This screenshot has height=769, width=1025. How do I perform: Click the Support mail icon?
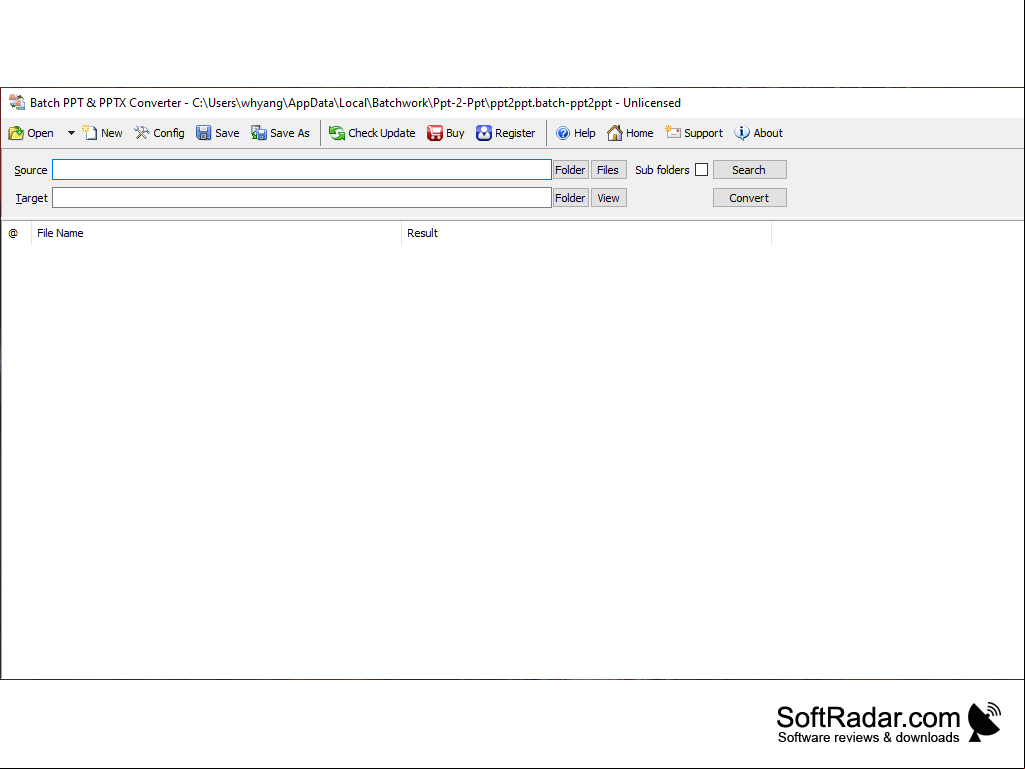click(673, 133)
